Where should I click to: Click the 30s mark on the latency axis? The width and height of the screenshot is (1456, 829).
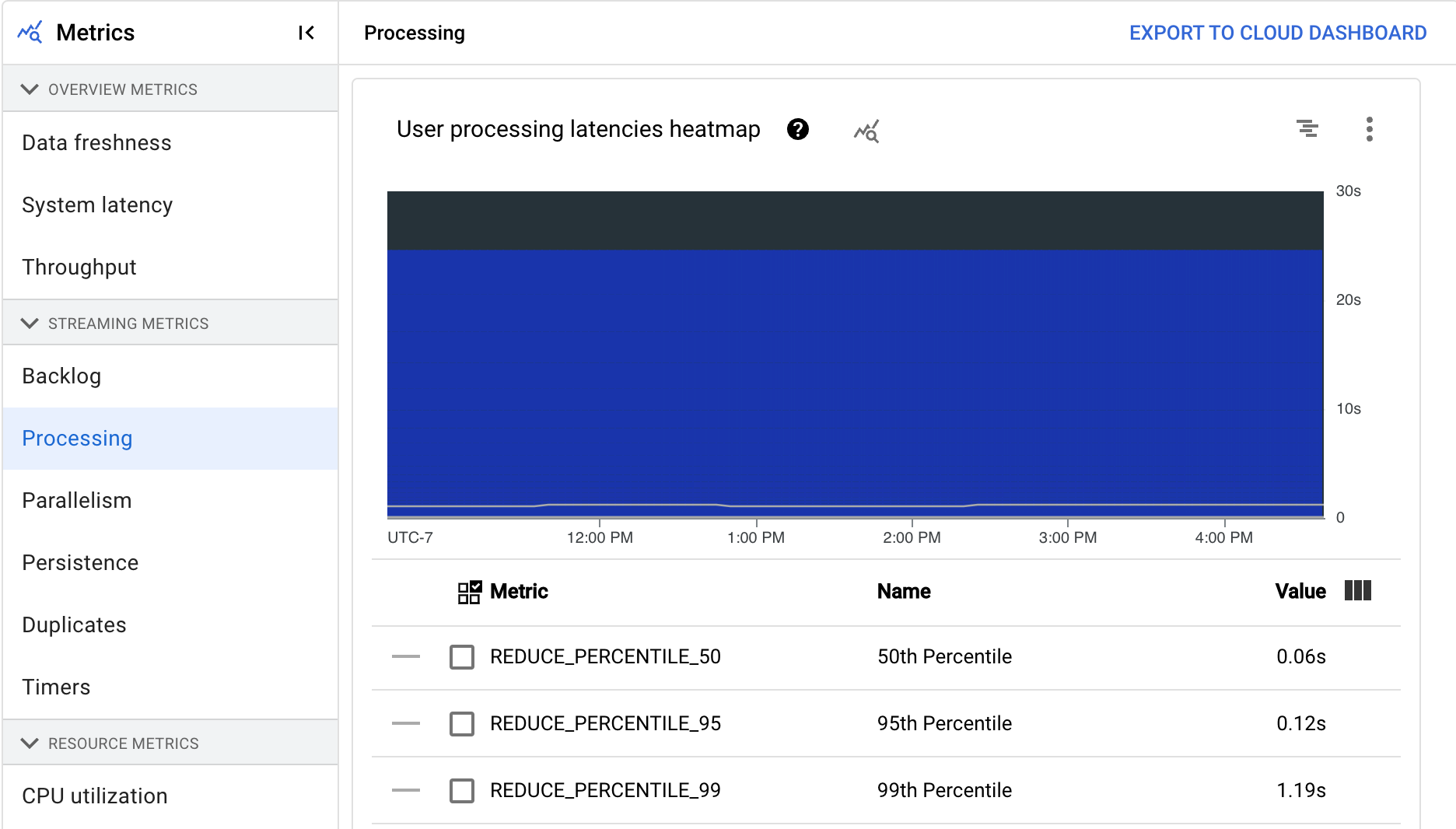pyautogui.click(x=1348, y=191)
